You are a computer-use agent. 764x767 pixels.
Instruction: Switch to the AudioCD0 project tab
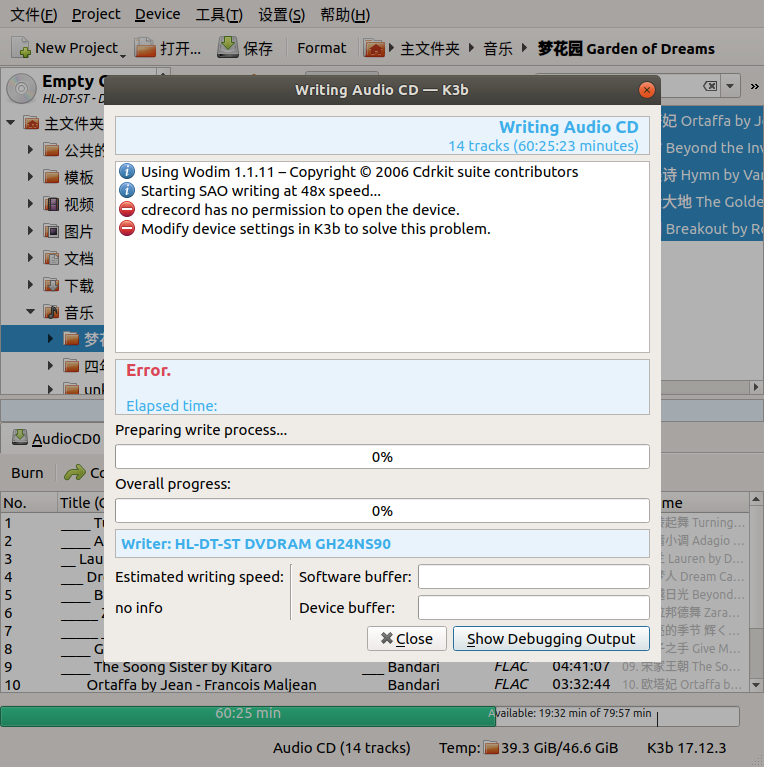[56, 438]
